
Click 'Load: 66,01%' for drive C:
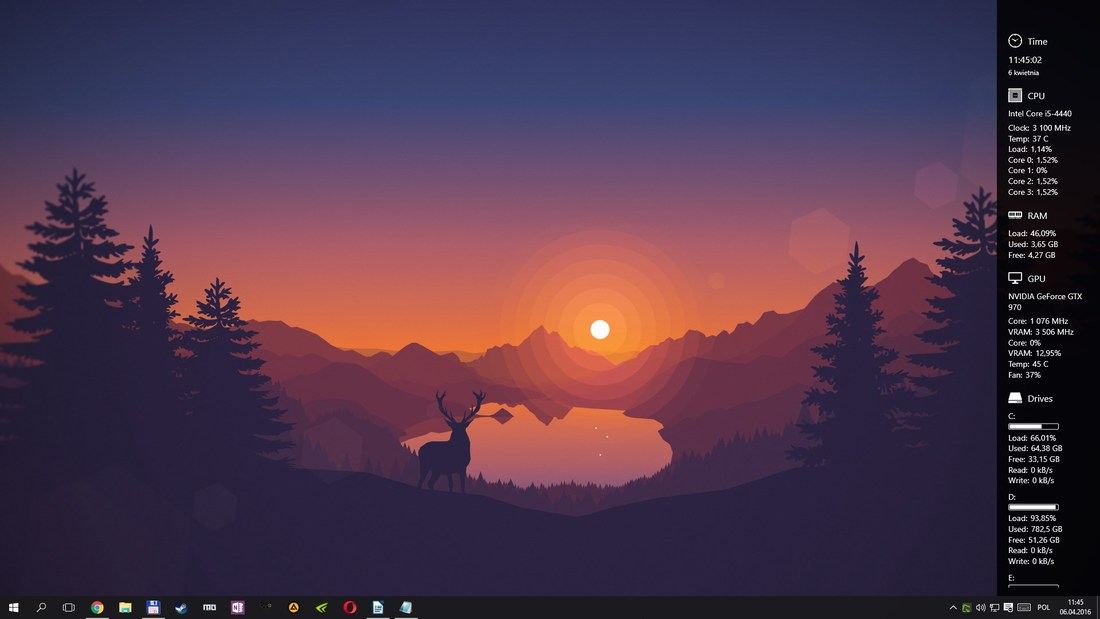[x=1032, y=438]
